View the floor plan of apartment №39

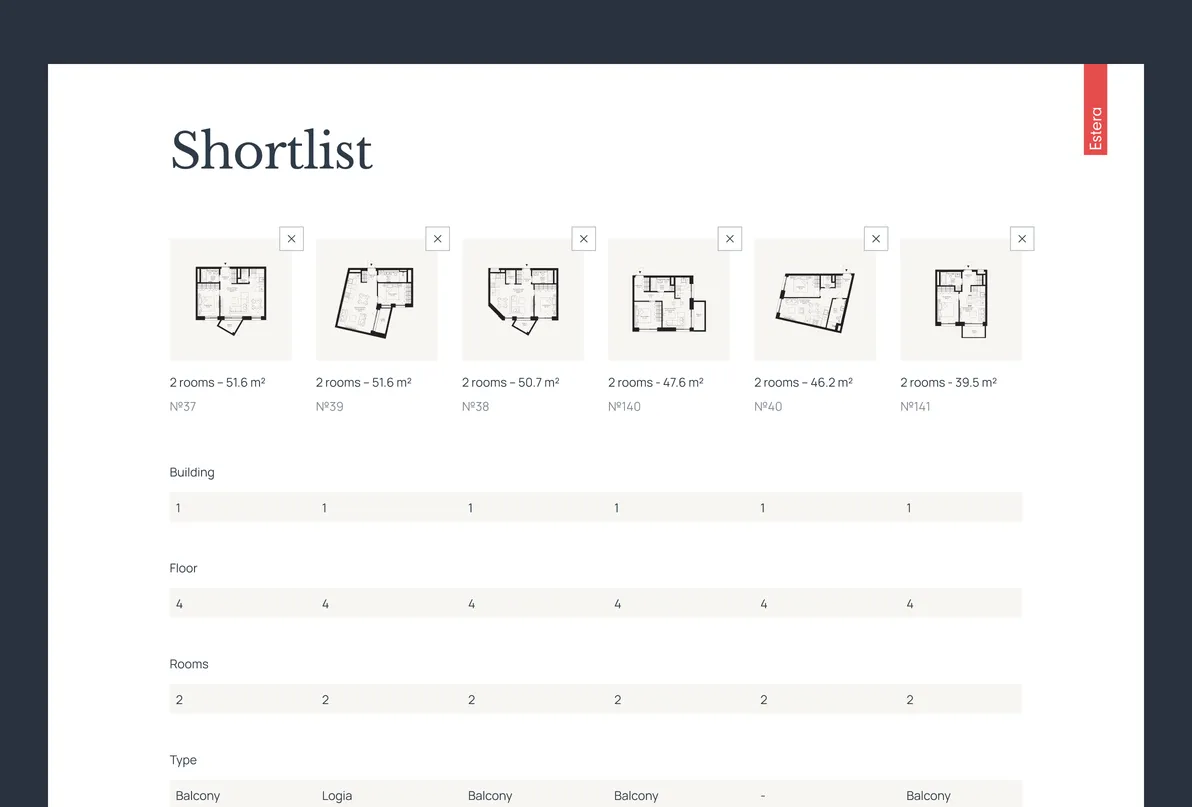[x=377, y=298]
